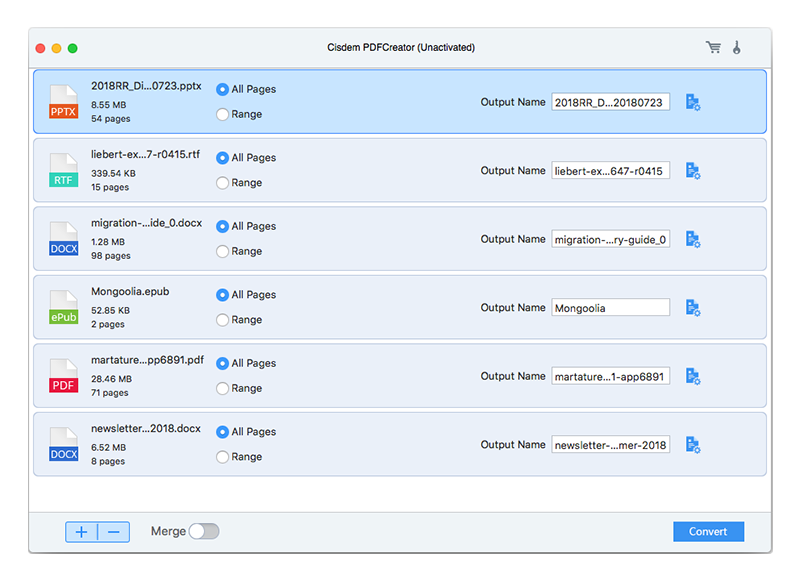The width and height of the screenshot is (800, 582).
Task: Click the 54 pages count
Action: click(x=111, y=118)
